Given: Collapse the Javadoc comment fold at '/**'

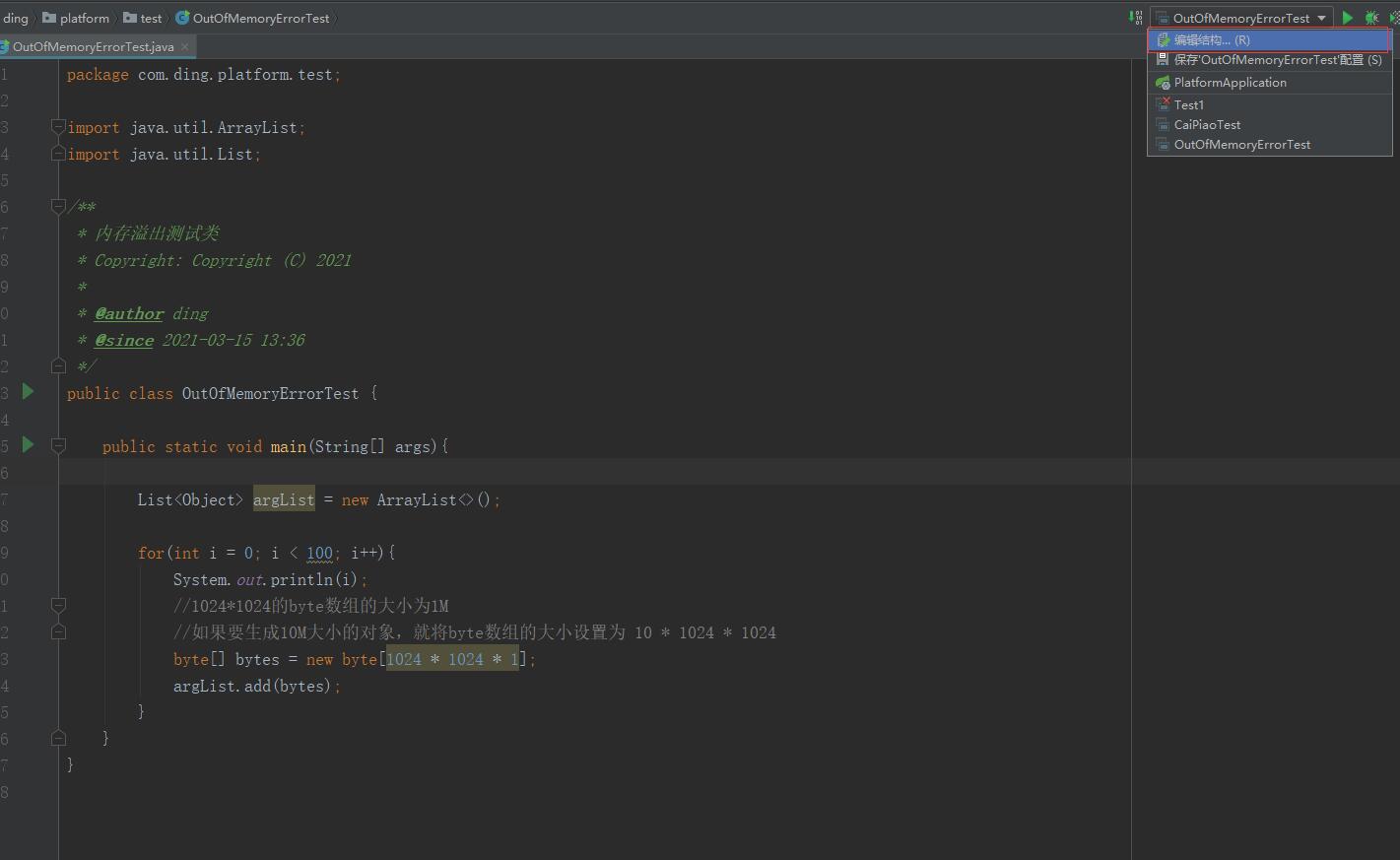Looking at the screenshot, I should (58, 207).
